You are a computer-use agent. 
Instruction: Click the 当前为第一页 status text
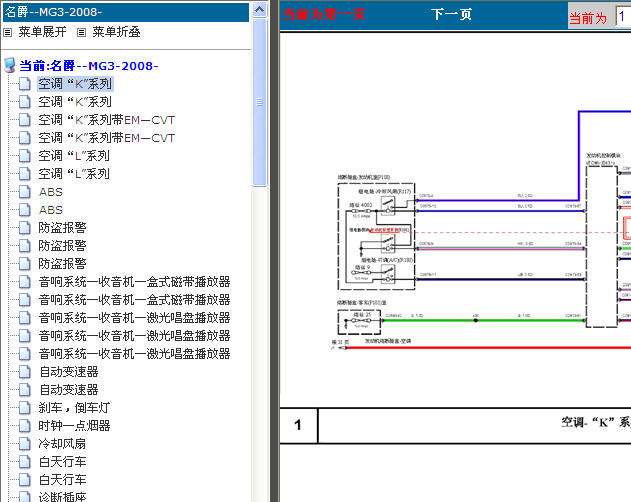[324, 14]
